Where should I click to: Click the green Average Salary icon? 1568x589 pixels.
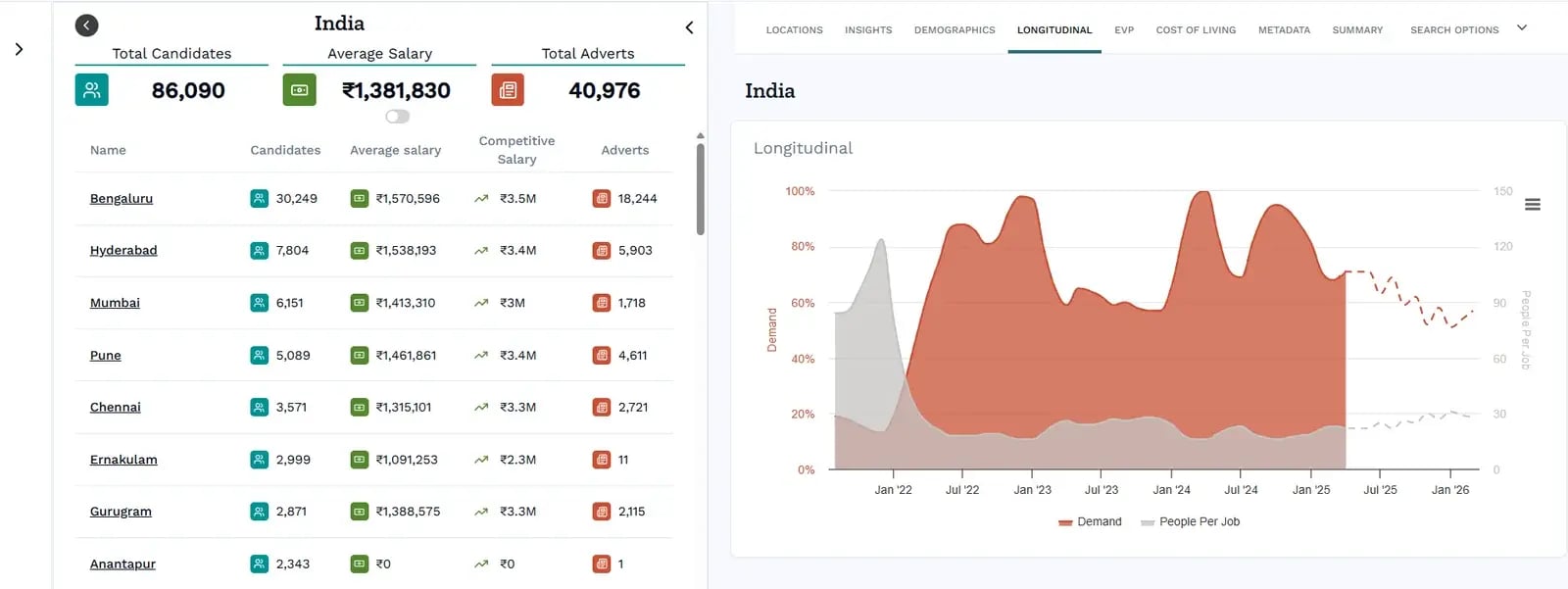(300, 90)
